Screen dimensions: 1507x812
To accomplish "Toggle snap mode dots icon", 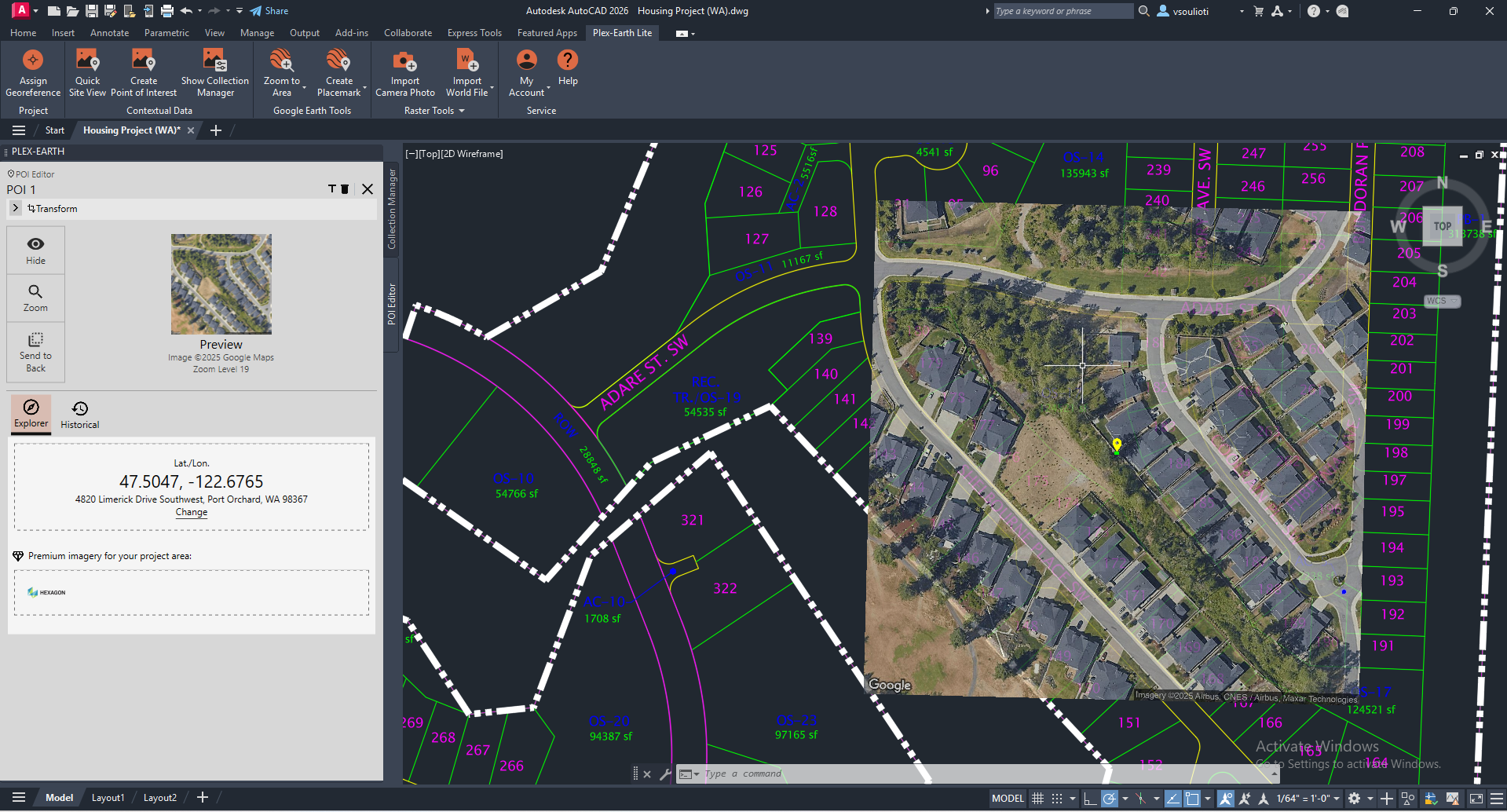I will click(x=1057, y=799).
